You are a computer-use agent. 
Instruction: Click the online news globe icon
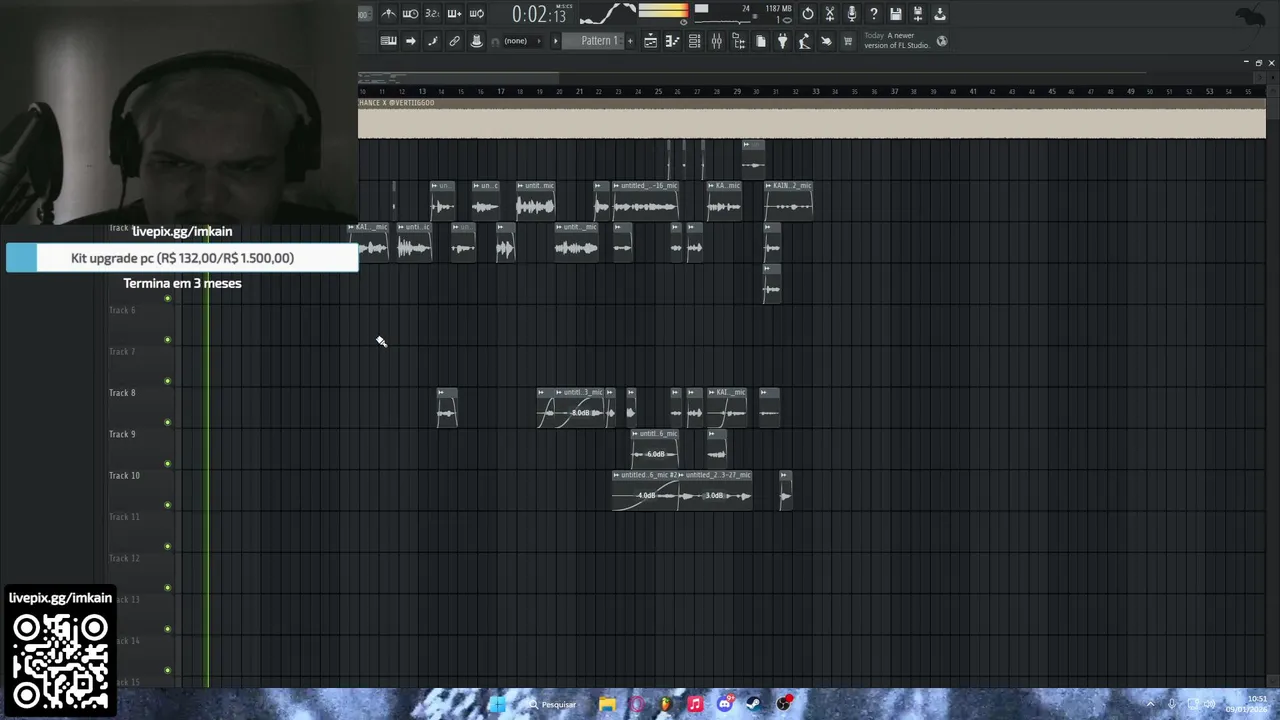942,41
